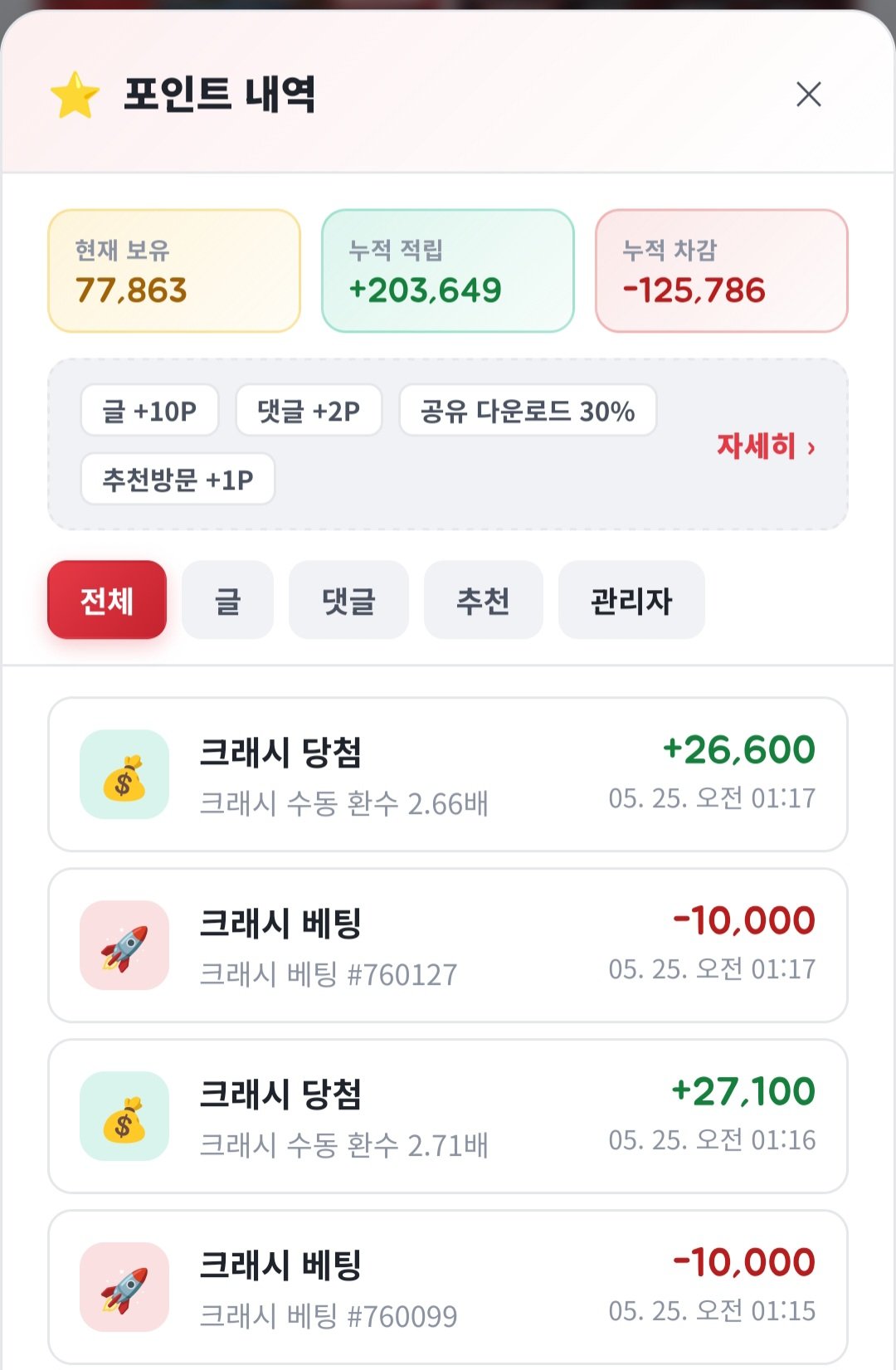Open 크래시 당첨 2.66배 entry
Viewport: 896px width, 1370px height.
(x=448, y=774)
